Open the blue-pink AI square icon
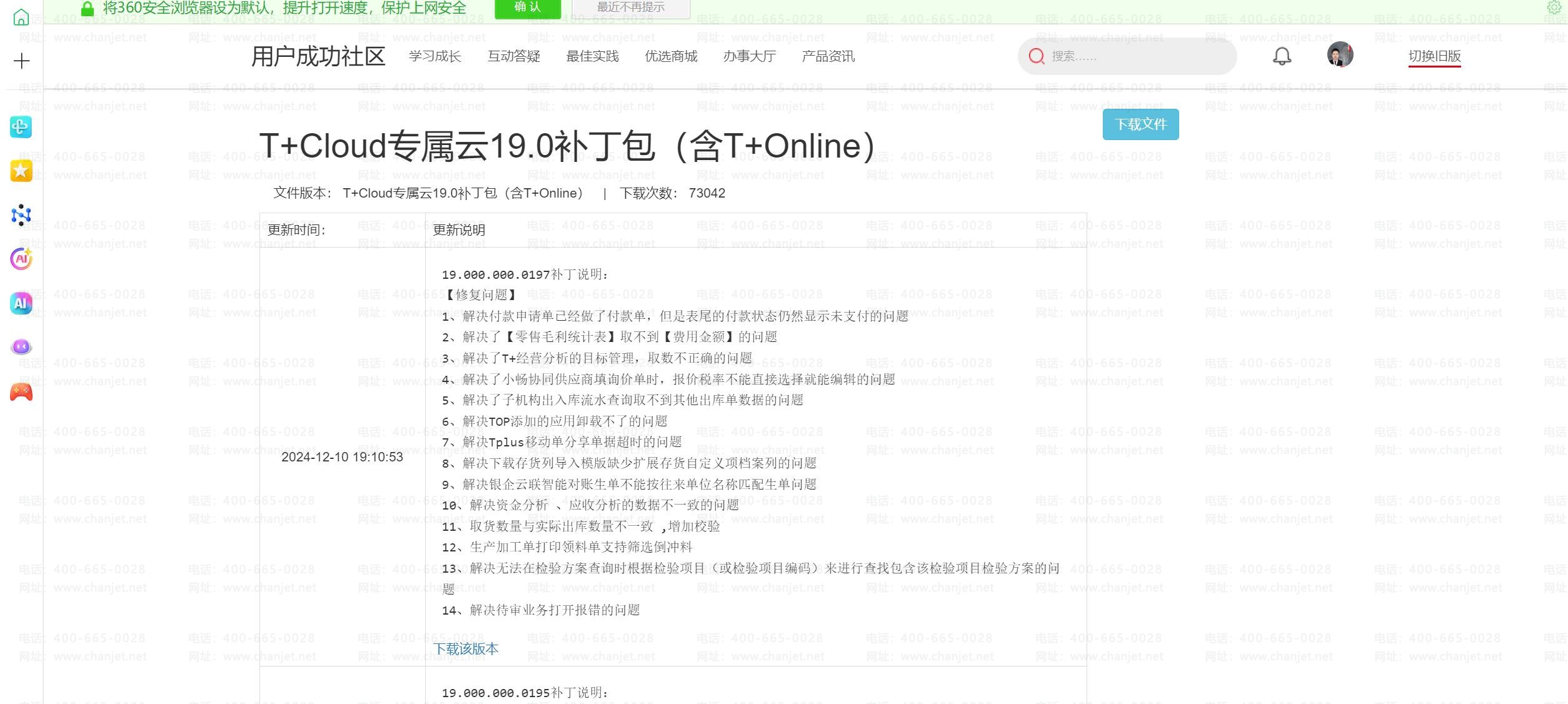The image size is (1568, 704). pyautogui.click(x=21, y=303)
